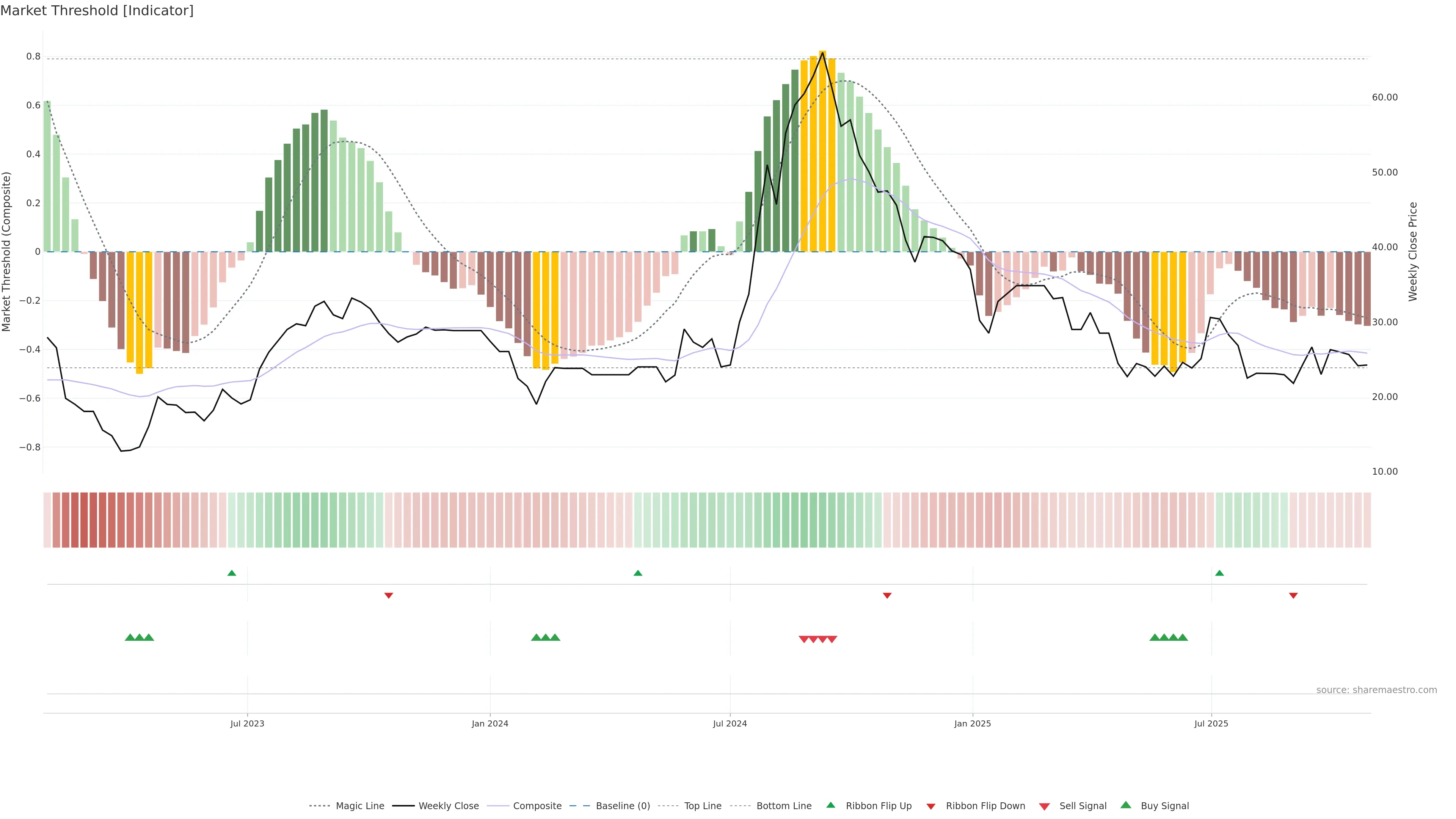The width and height of the screenshot is (1456, 819).
Task: Click the ribbon flip down marker near late 2023
Action: [388, 595]
